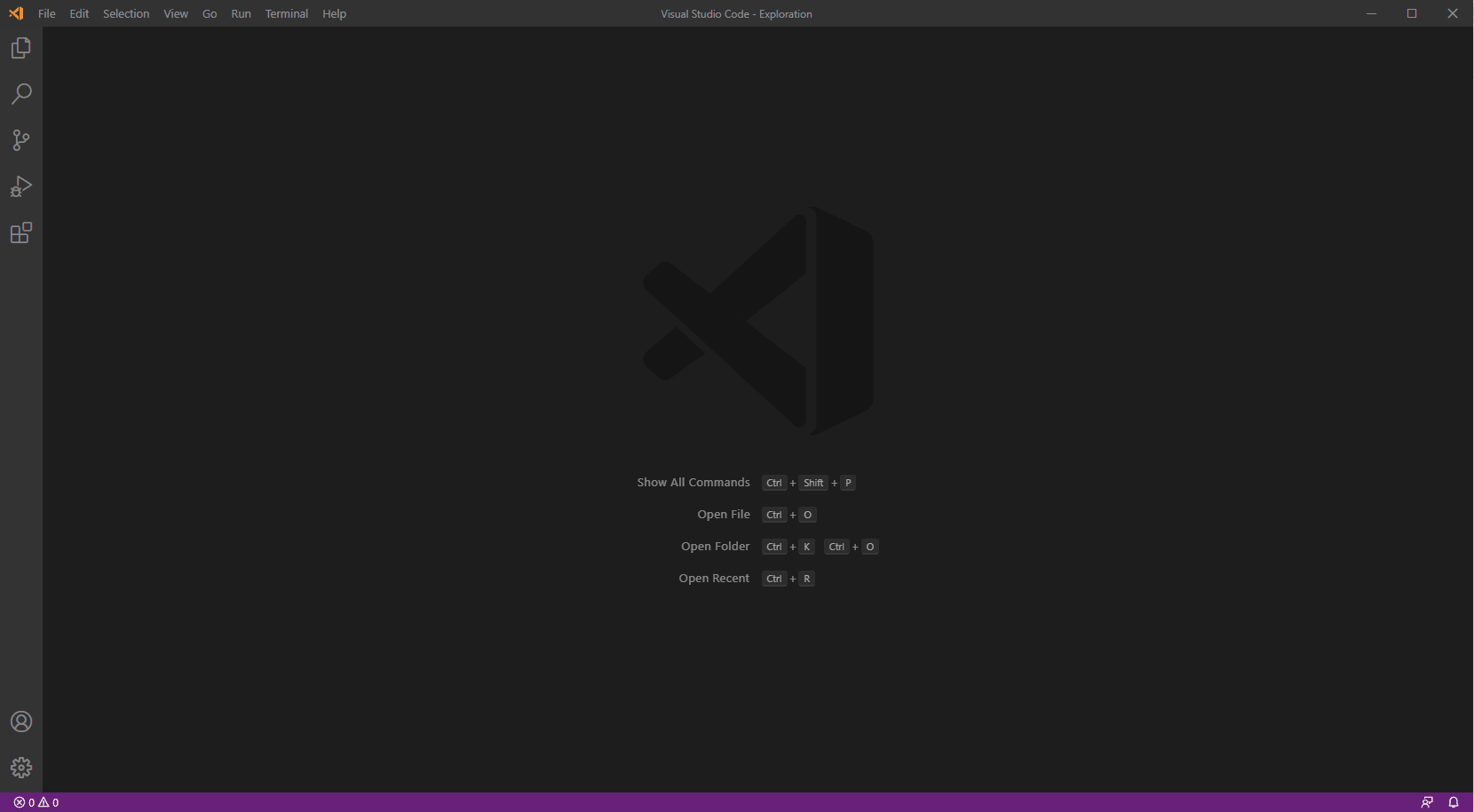Close the VS Code window
This screenshot has height=812, width=1474.
pyautogui.click(x=1453, y=13)
